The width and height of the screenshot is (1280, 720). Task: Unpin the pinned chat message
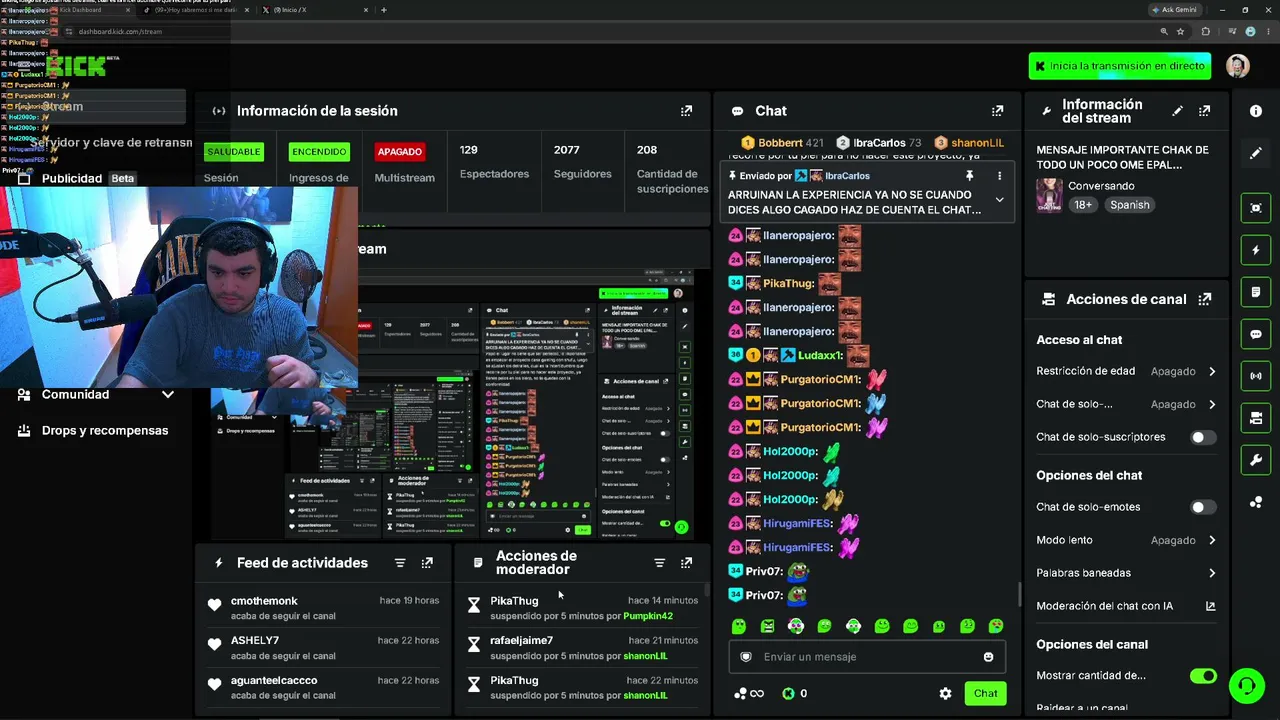click(969, 176)
